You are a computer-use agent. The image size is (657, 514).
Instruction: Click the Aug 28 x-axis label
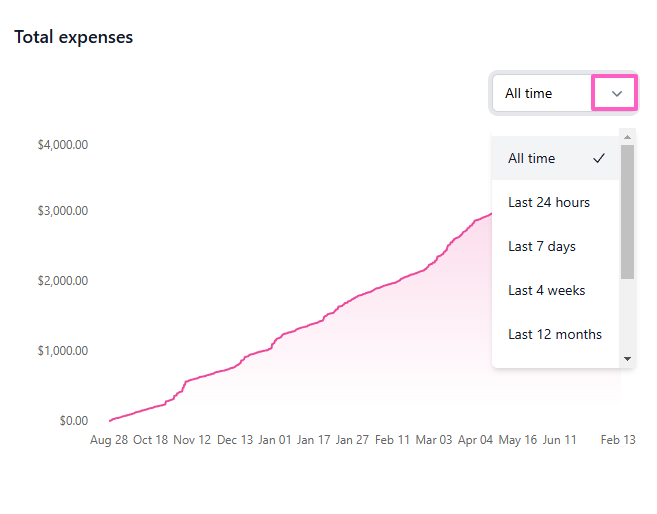(x=107, y=439)
